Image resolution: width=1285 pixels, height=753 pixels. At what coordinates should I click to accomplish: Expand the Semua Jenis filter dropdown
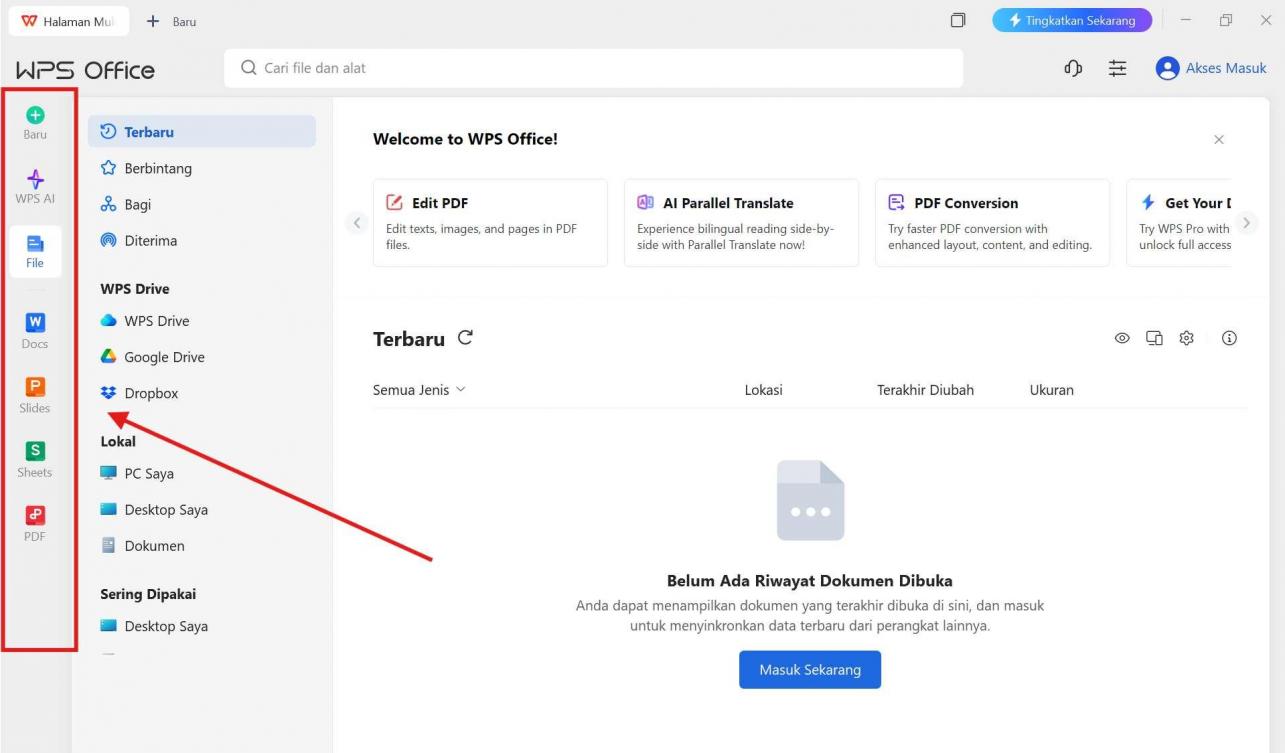coord(419,390)
